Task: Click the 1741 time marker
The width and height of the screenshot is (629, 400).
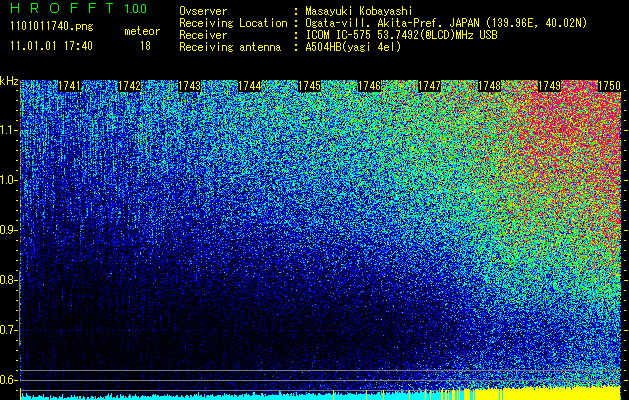Action: 69,86
